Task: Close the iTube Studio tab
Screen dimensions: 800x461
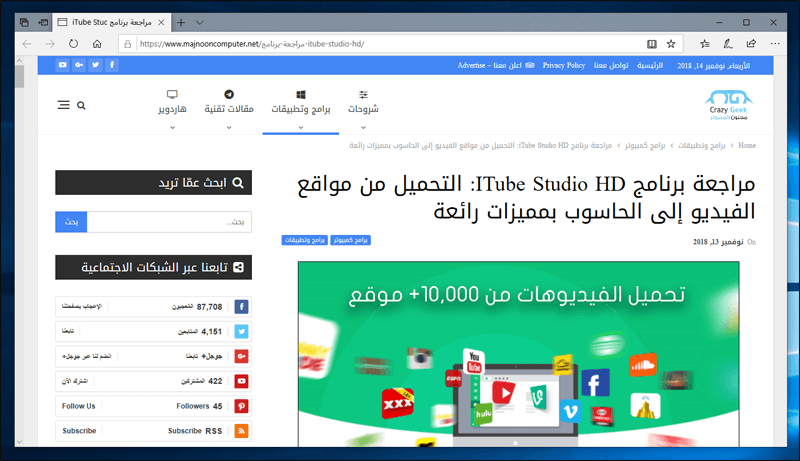Action: 161,22
